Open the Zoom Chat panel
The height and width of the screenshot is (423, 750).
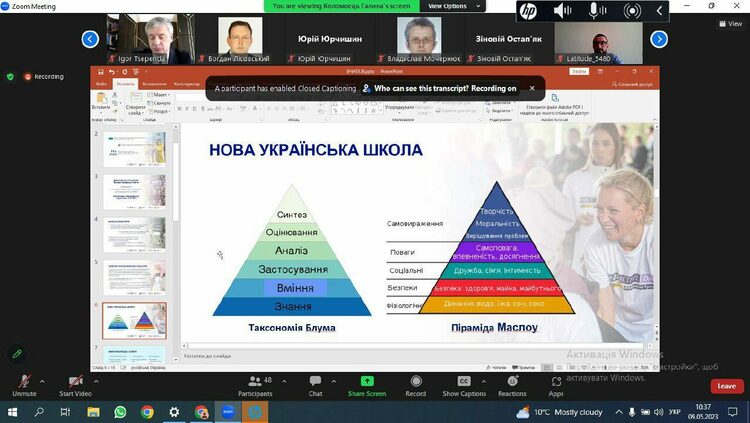point(315,382)
